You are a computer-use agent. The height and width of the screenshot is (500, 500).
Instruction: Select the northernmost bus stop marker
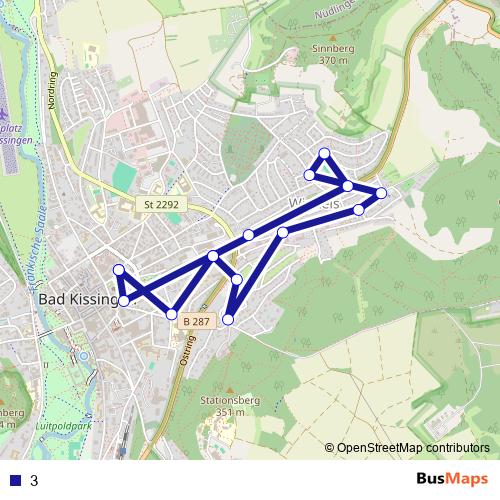(324, 153)
